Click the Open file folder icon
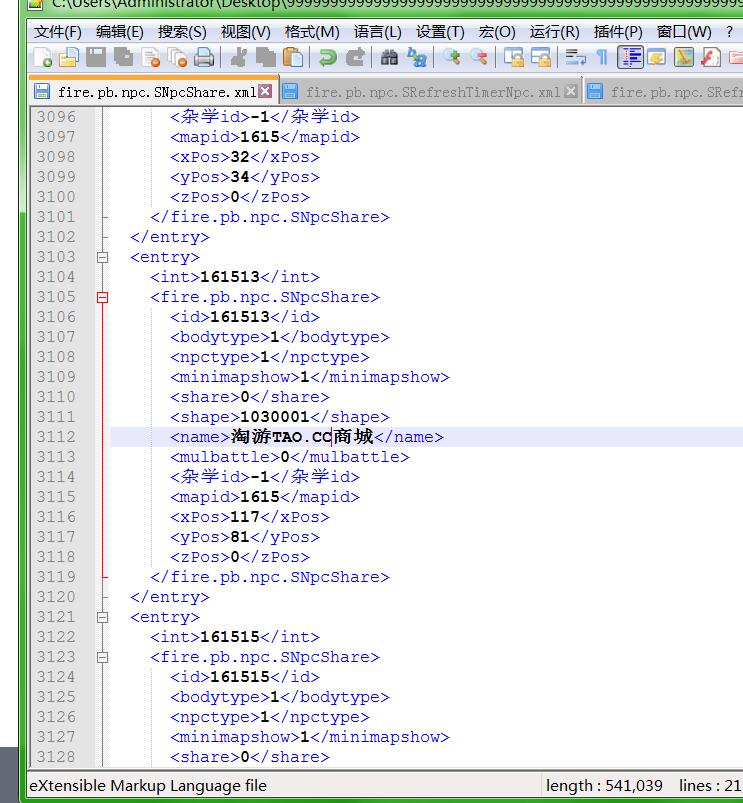 coord(69,57)
